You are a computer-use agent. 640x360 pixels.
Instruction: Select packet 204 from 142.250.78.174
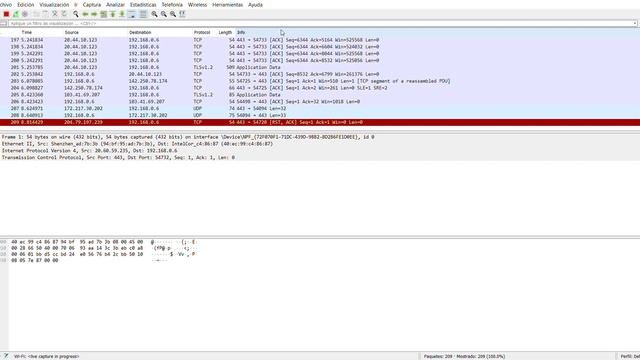[320, 88]
